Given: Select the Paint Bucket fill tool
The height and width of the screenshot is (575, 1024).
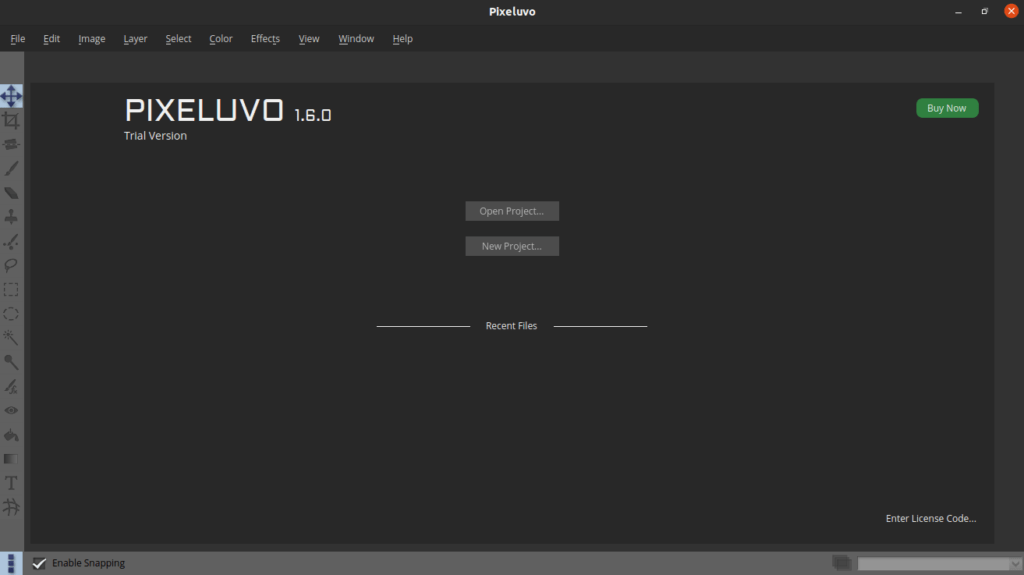Looking at the screenshot, I should point(11,435).
